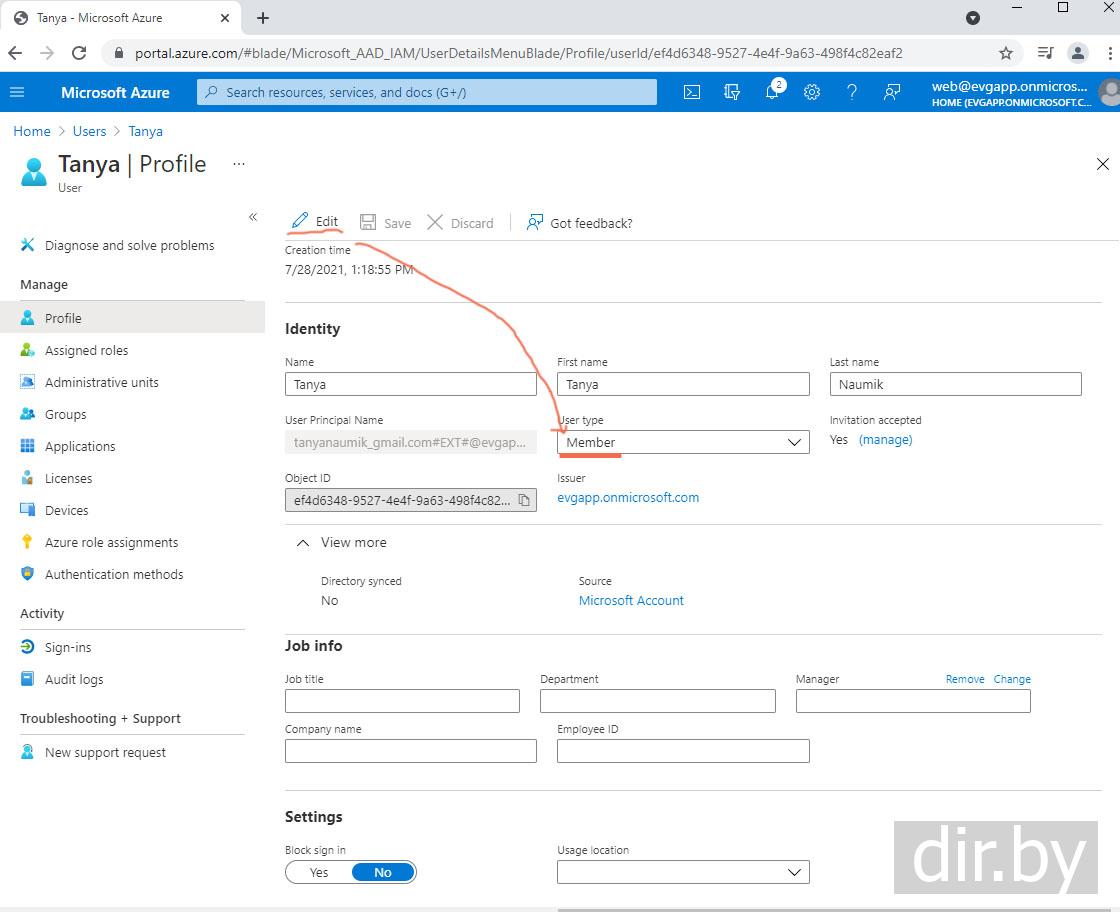Copy the Object ID to clipboard
Viewport: 1120px width, 912px height.
pos(524,500)
